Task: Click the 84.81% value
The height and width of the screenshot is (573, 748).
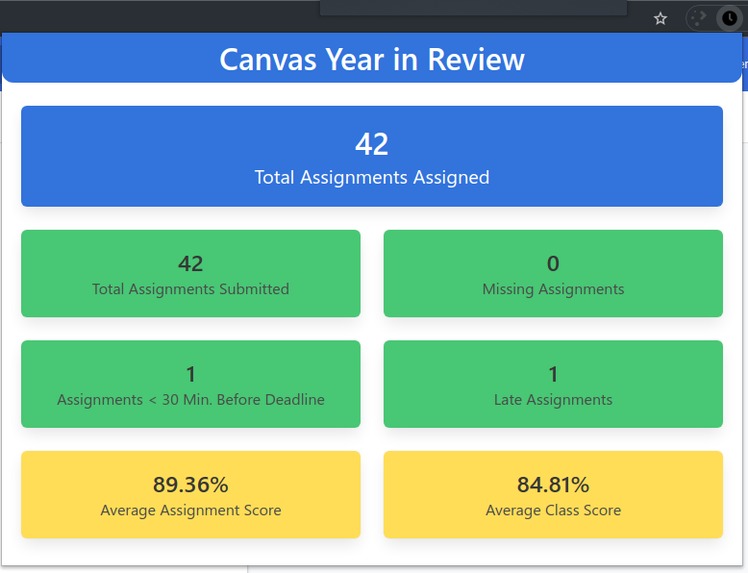Action: click(553, 485)
